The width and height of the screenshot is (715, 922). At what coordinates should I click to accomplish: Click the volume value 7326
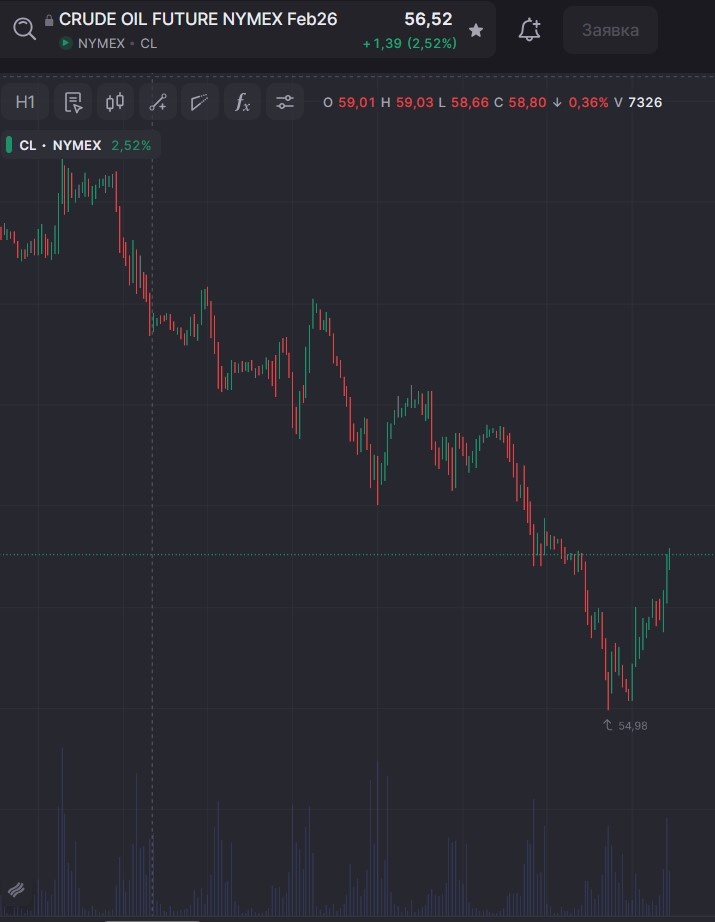(x=645, y=102)
